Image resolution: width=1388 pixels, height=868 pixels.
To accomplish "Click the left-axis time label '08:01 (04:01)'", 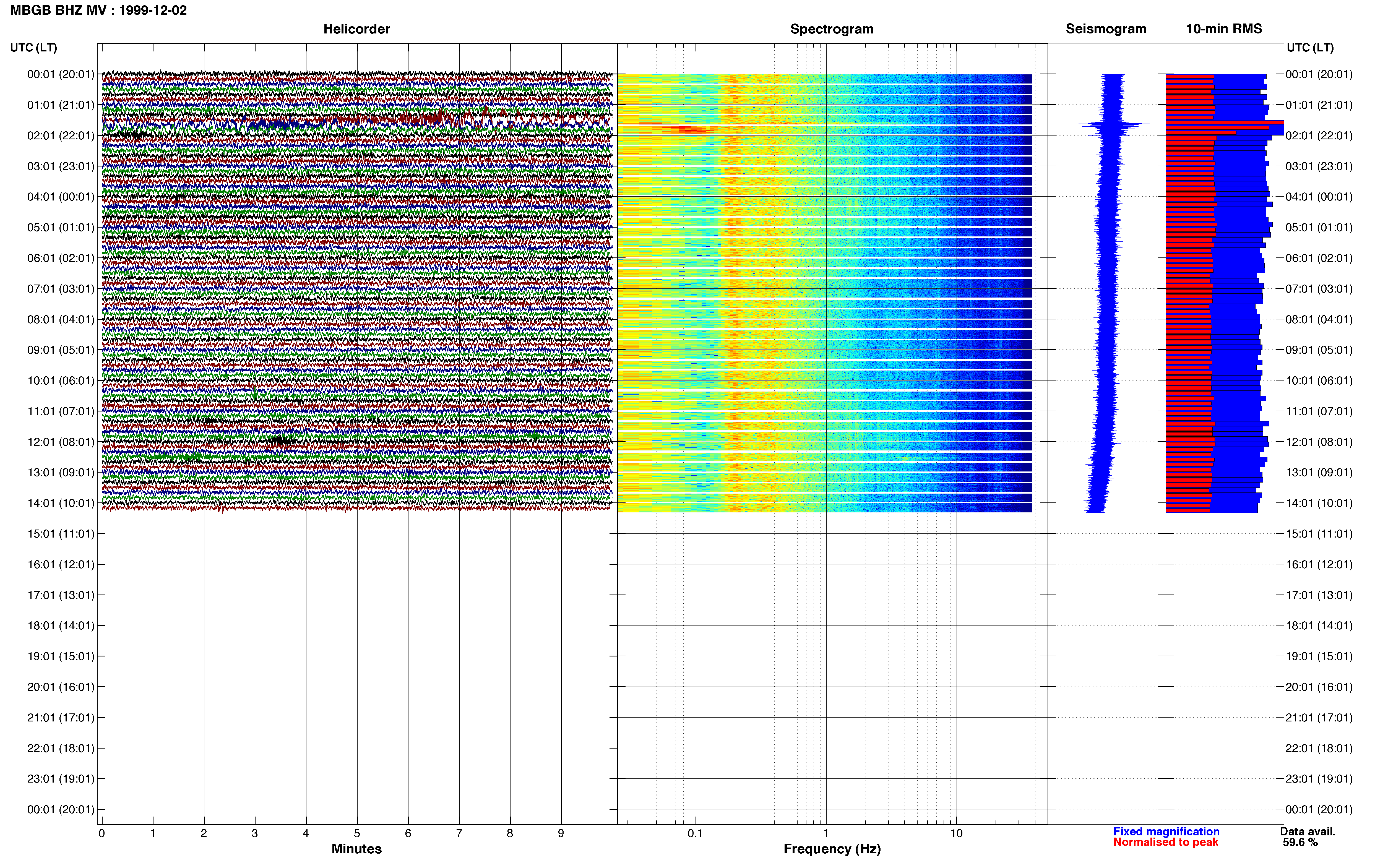I will pyautogui.click(x=60, y=319).
